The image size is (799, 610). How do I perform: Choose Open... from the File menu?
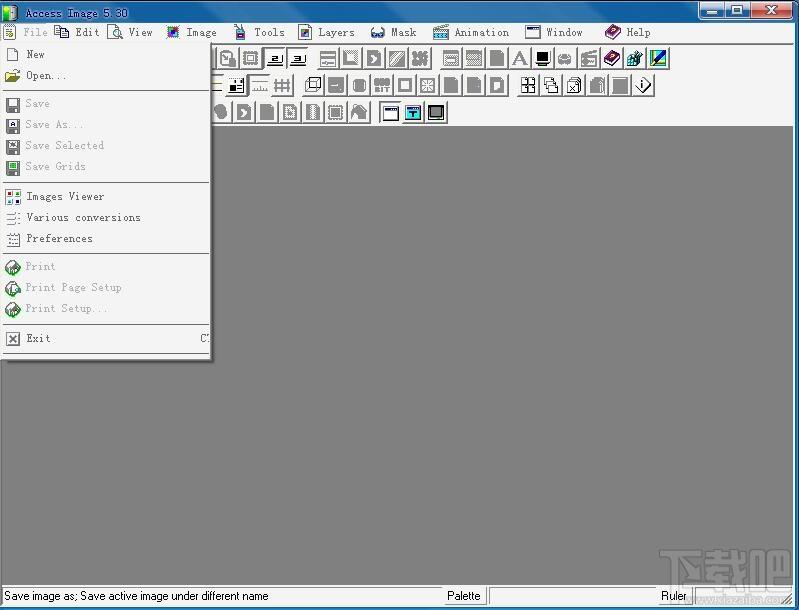click(106, 75)
